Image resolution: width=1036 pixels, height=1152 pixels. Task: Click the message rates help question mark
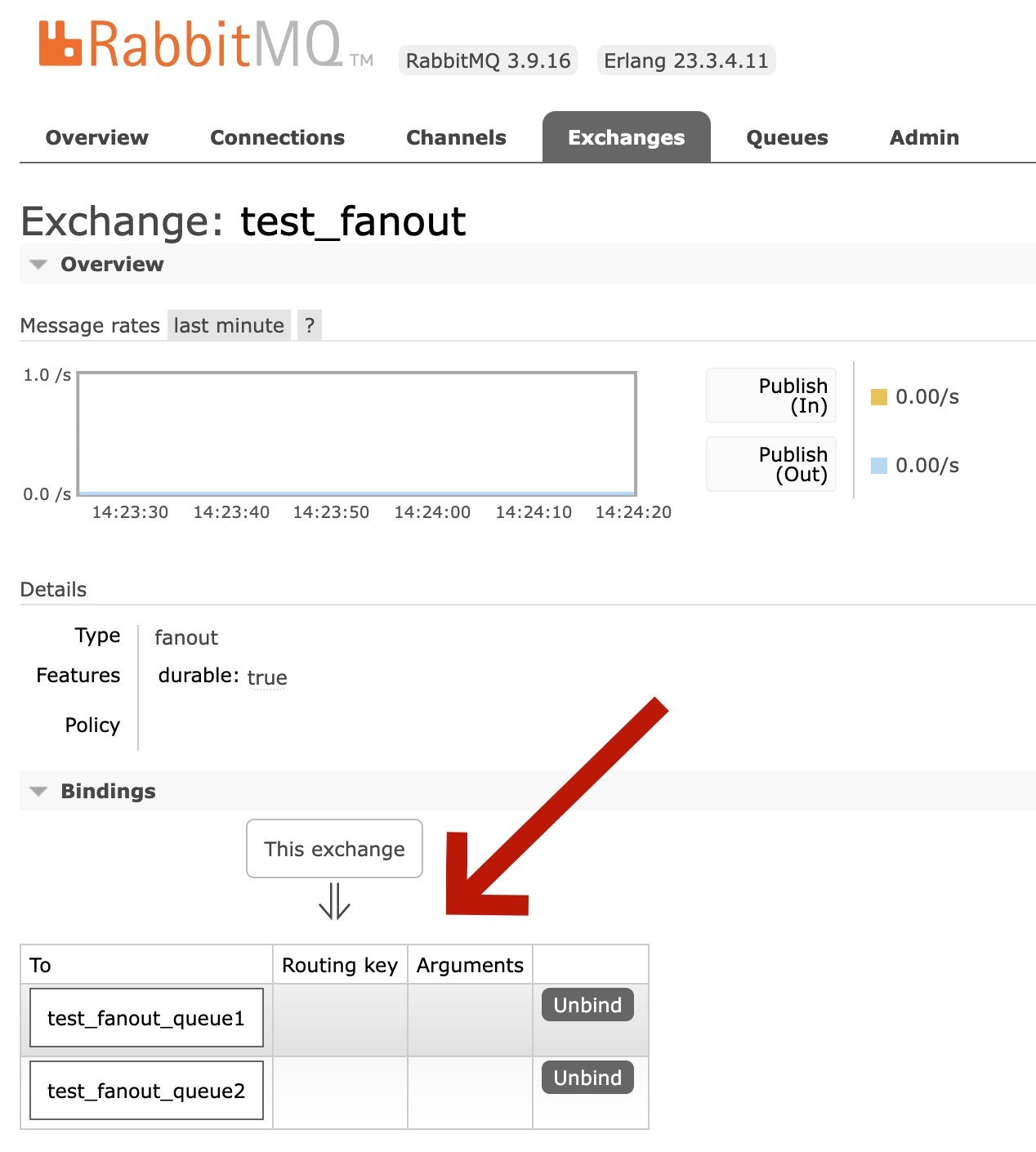point(310,325)
